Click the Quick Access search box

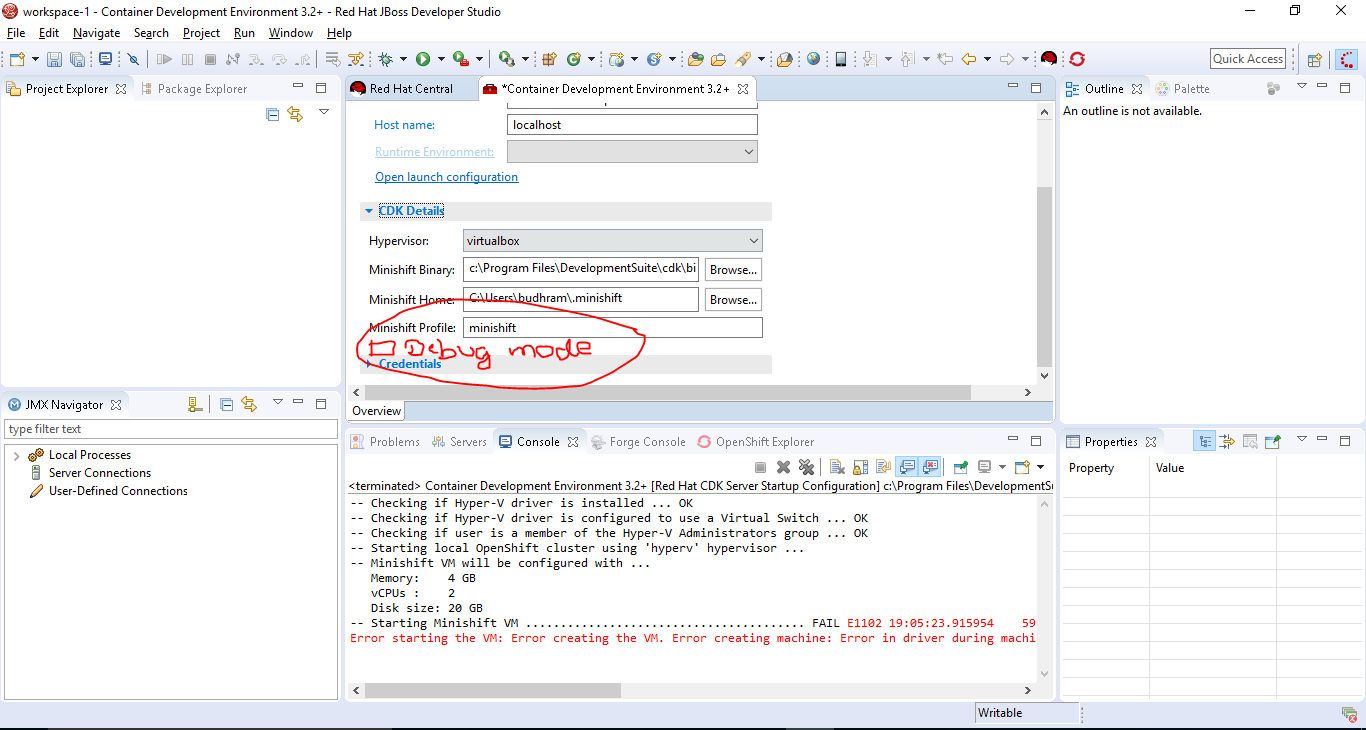pyautogui.click(x=1248, y=59)
